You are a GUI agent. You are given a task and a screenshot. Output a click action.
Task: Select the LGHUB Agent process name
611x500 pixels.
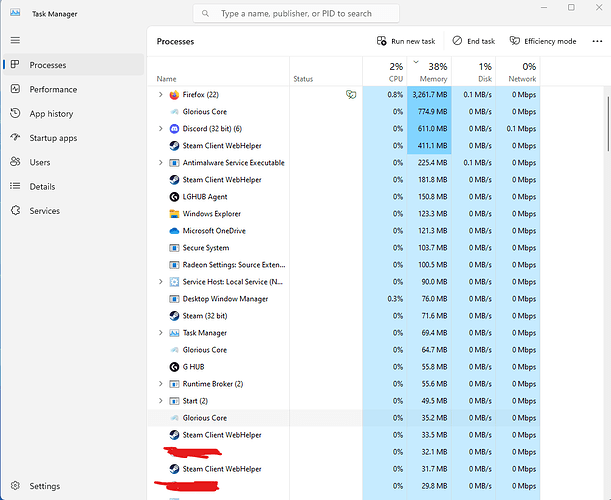(x=205, y=197)
